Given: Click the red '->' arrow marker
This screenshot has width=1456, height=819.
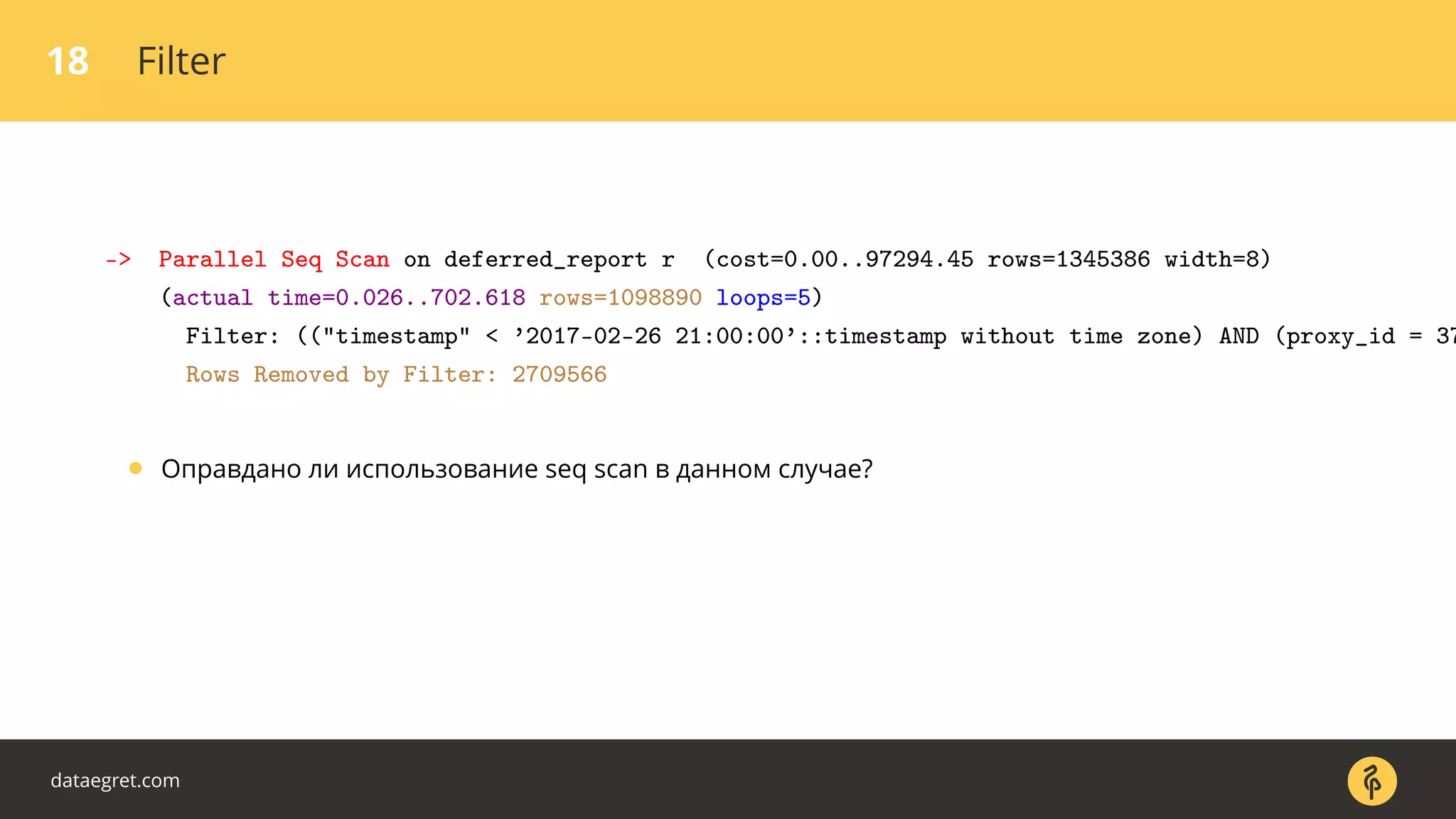Looking at the screenshot, I should click(119, 259).
